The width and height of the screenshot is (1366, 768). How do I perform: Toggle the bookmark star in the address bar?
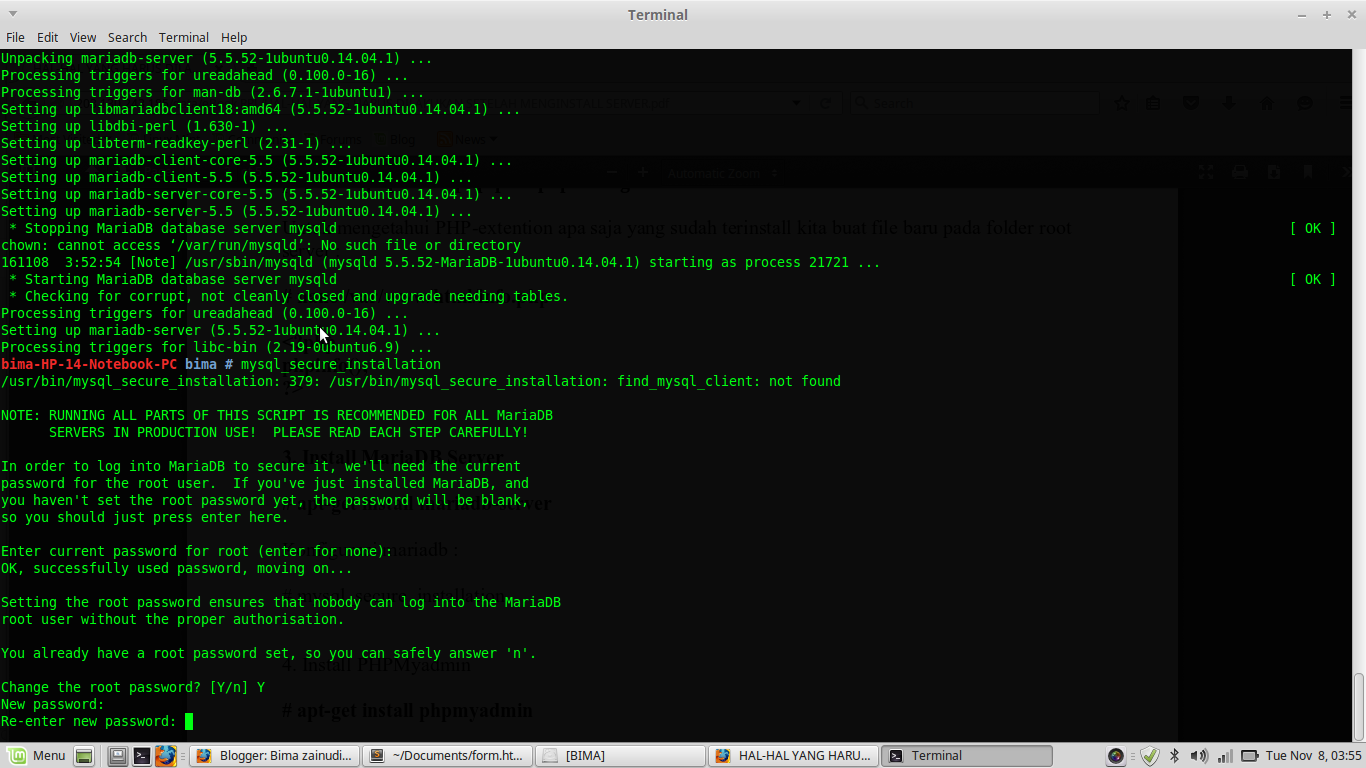click(1122, 103)
